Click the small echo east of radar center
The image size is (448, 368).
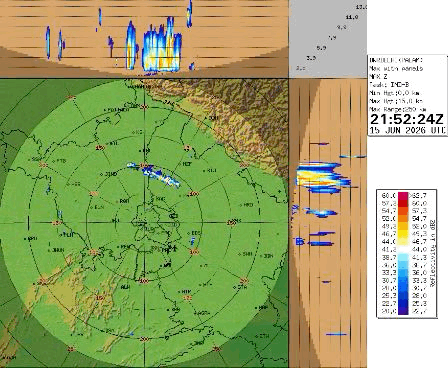coord(193,241)
